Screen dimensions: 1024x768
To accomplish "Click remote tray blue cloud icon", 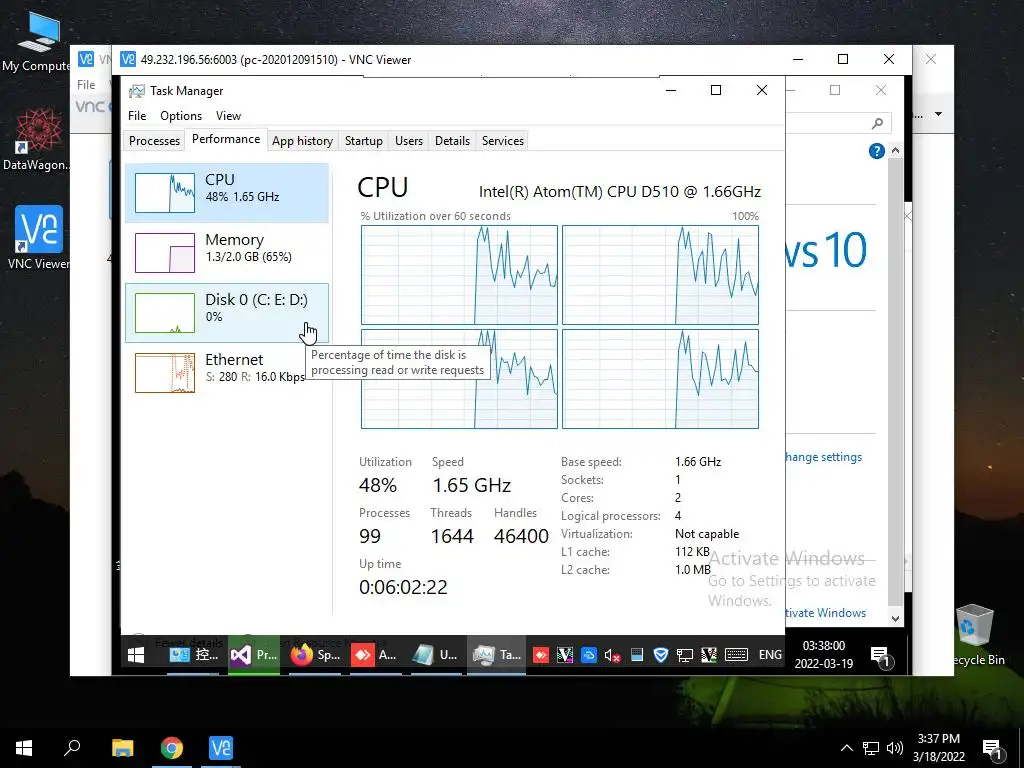I will pyautogui.click(x=588, y=654).
